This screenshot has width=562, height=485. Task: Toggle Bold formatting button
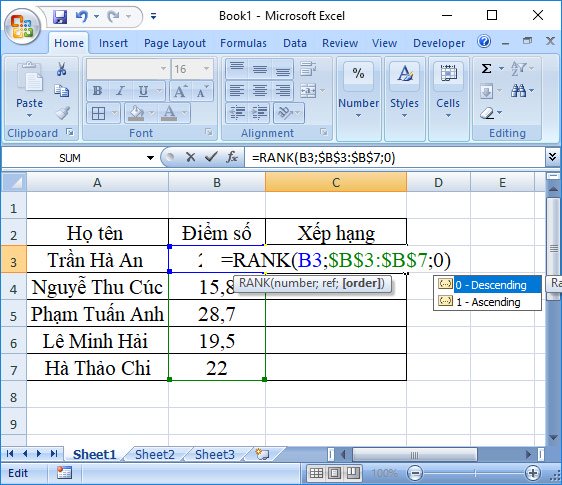[97, 91]
